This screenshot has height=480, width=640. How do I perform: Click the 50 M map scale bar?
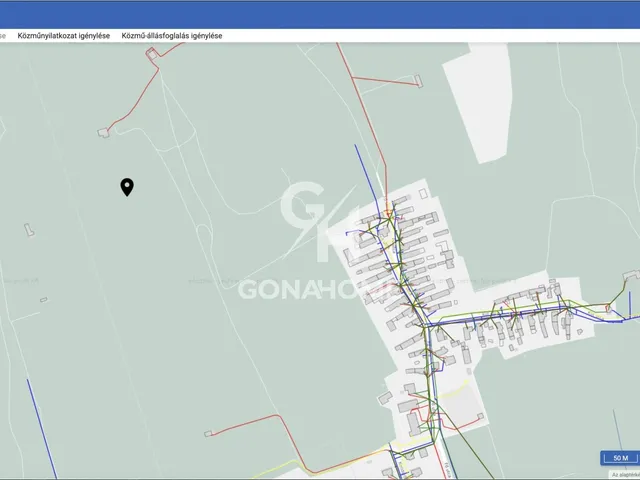620,458
